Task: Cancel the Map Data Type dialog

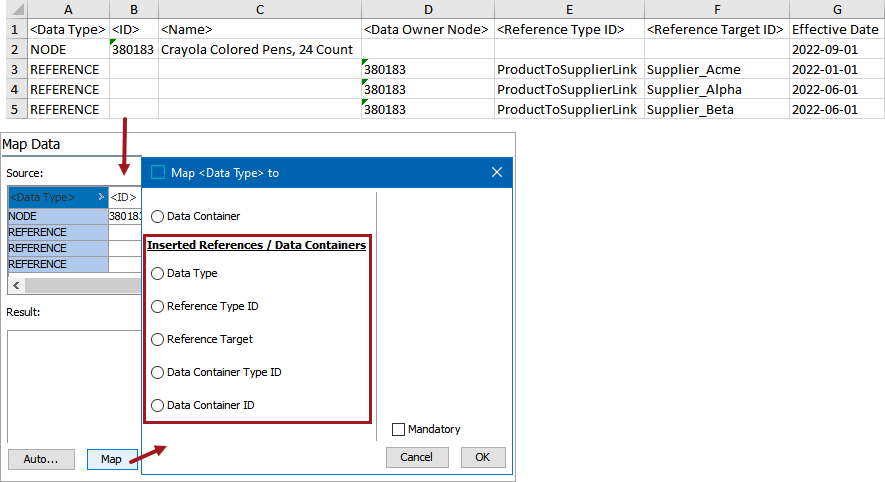Action: click(x=417, y=457)
